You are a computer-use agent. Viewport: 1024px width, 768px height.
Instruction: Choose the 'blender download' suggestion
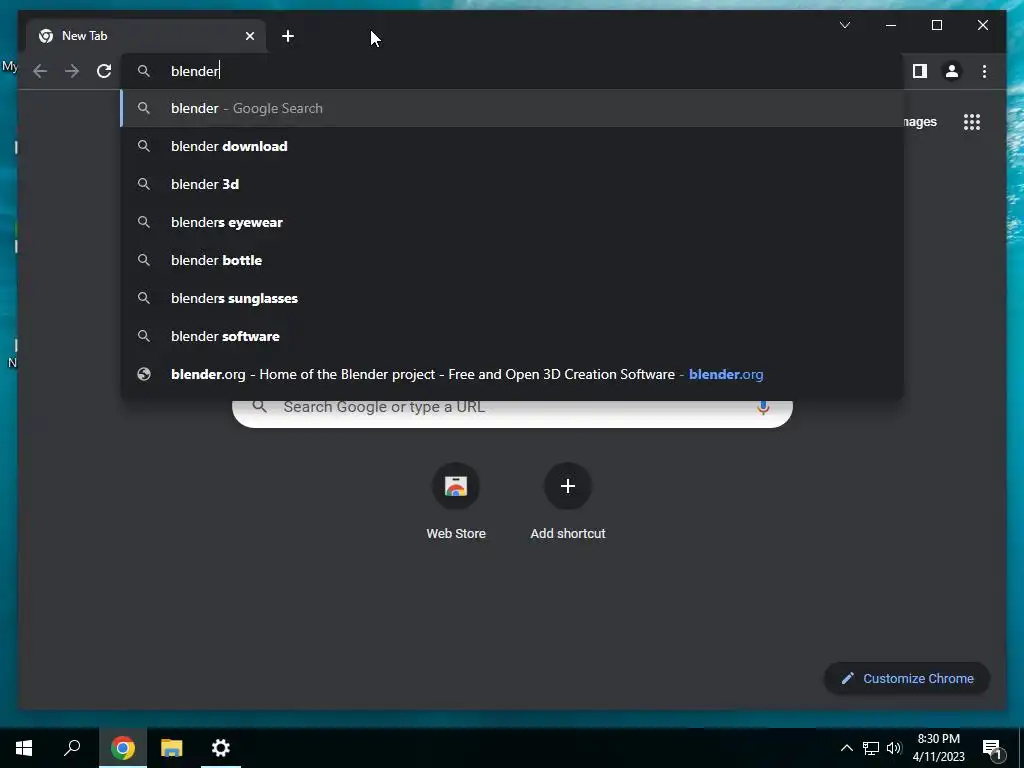(x=512, y=146)
